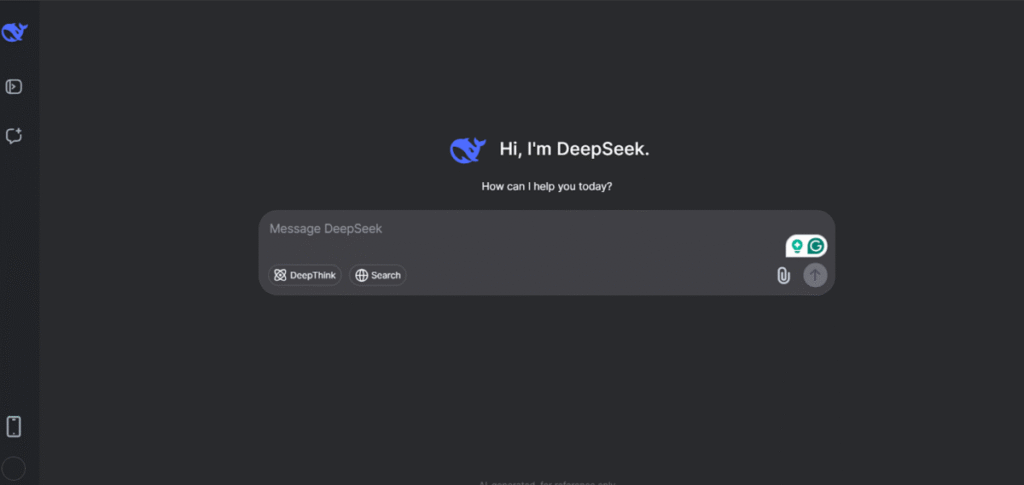Toggle web Search mode
This screenshot has height=485, width=1024.
coord(377,275)
